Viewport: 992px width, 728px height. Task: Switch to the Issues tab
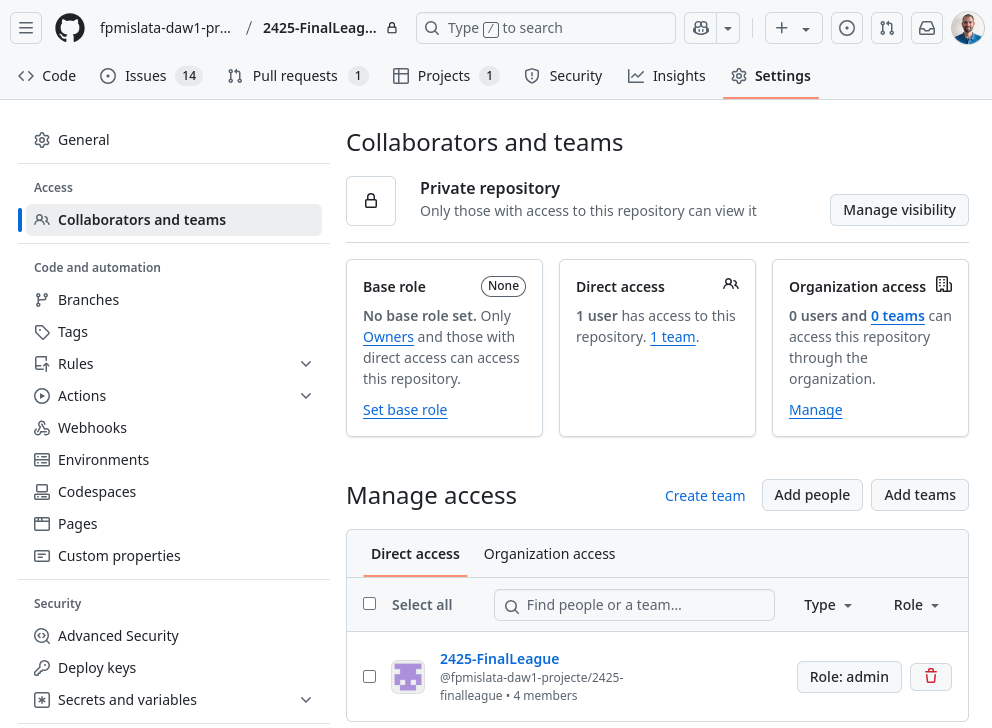point(151,76)
